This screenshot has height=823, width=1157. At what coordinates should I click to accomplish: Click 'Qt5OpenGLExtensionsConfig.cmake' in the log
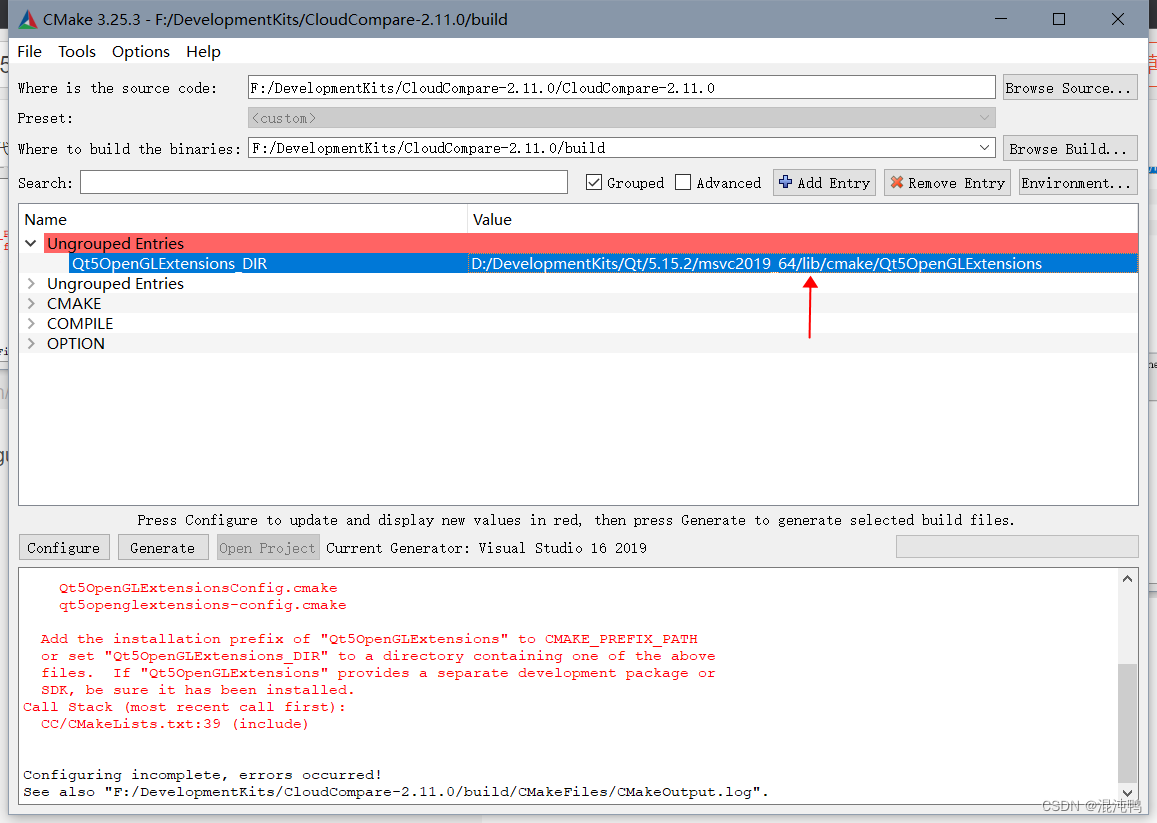[x=198, y=588]
